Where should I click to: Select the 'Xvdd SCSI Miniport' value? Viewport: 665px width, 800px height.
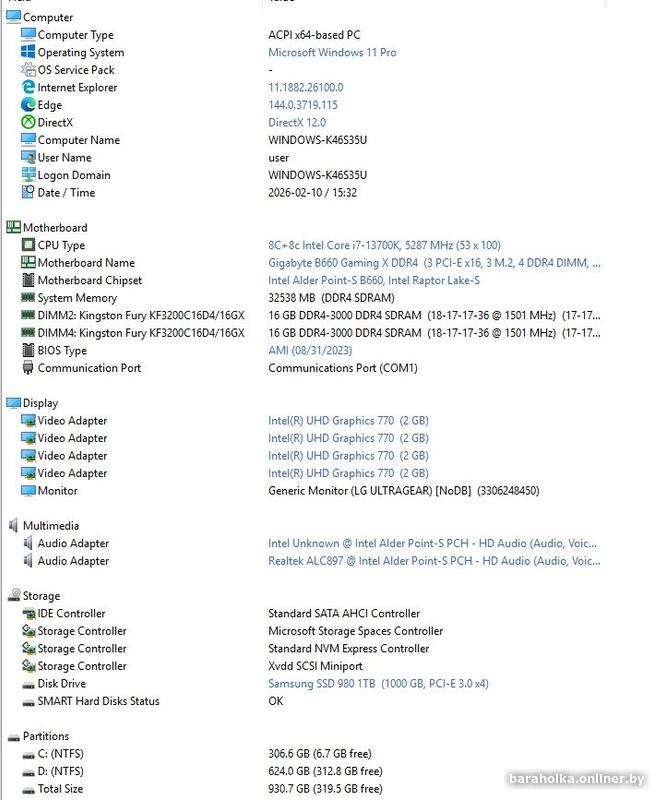pyautogui.click(x=315, y=665)
